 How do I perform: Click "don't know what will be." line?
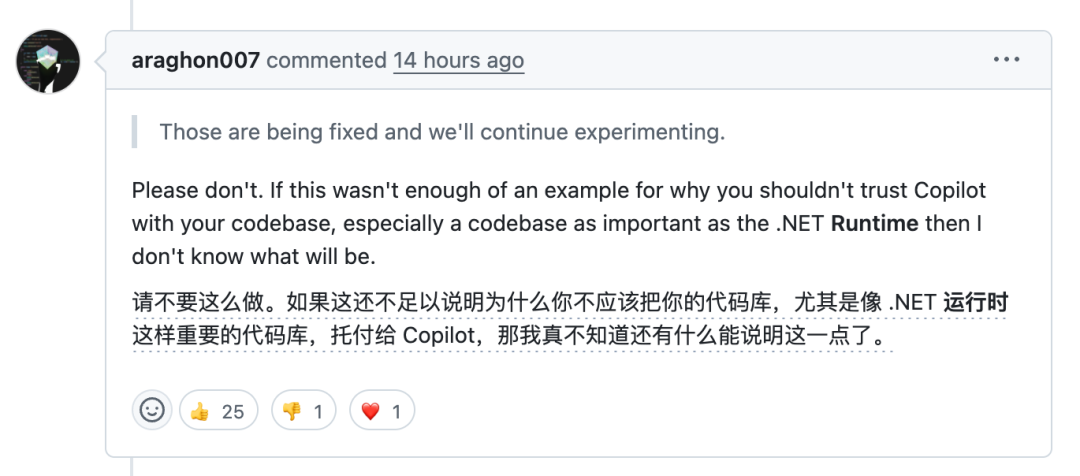click(x=253, y=256)
